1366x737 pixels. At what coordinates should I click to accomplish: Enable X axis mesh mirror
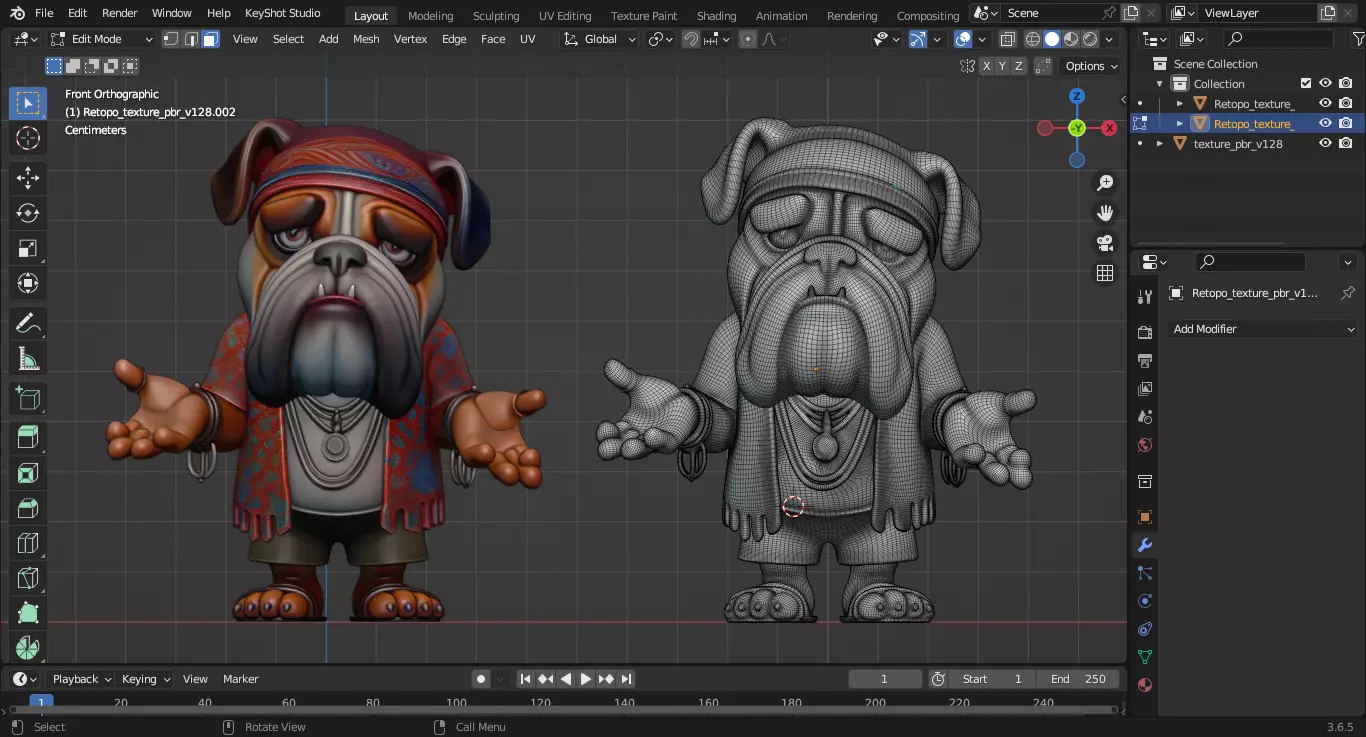[x=987, y=66]
